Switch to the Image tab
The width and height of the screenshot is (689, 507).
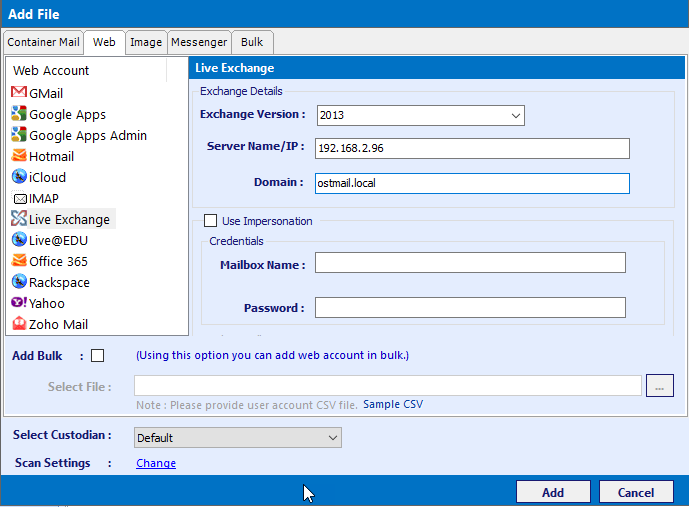point(146,42)
